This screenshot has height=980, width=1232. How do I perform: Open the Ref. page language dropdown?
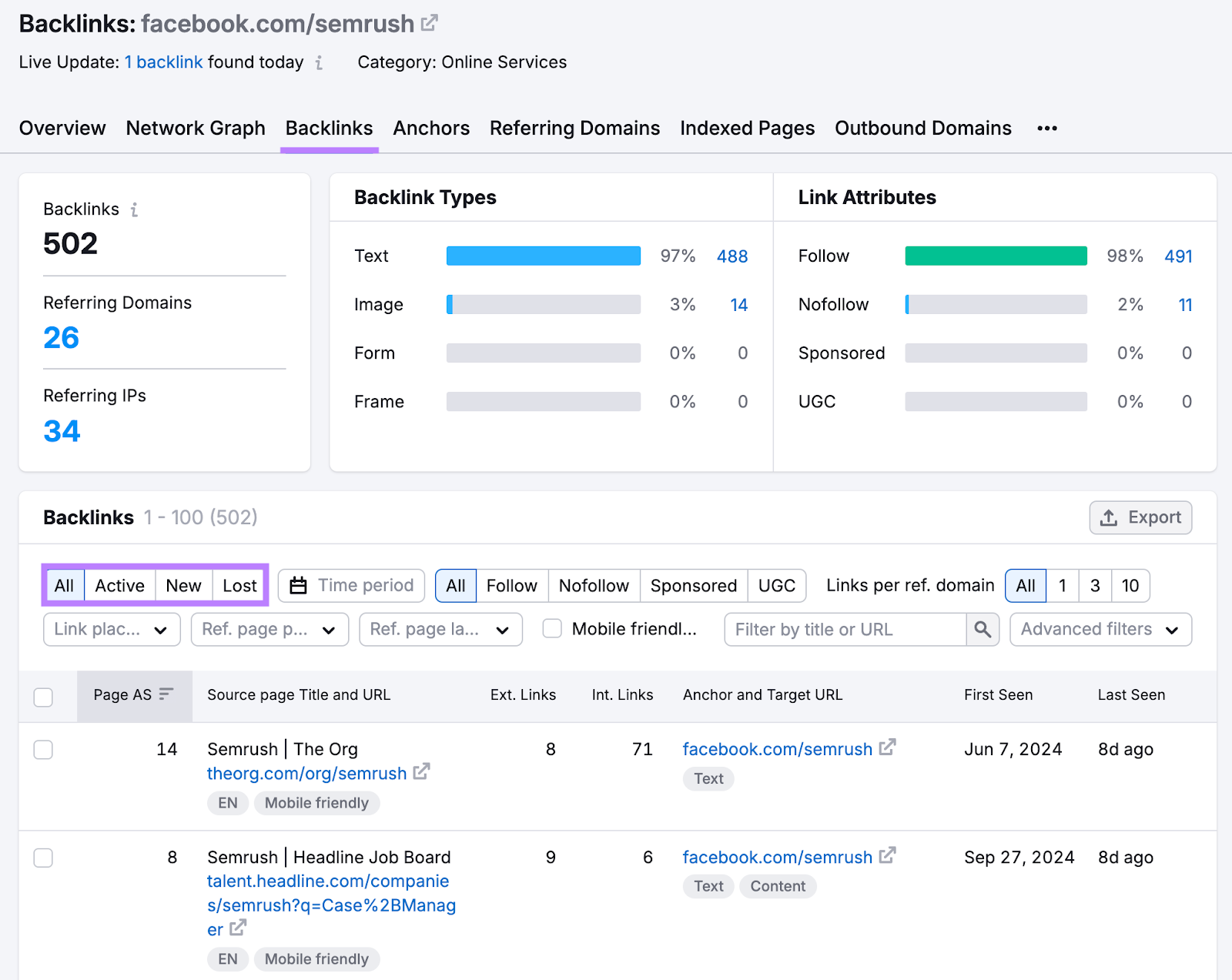click(x=440, y=629)
